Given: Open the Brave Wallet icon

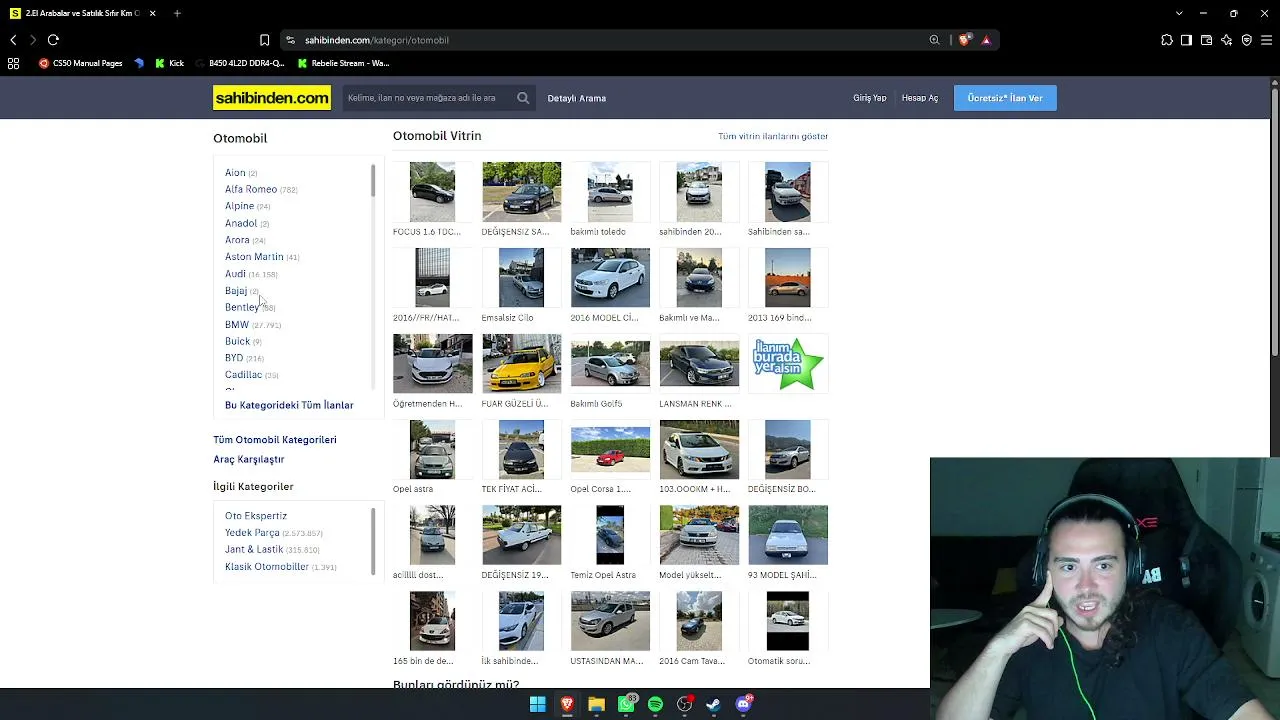Looking at the screenshot, I should [x=1206, y=40].
